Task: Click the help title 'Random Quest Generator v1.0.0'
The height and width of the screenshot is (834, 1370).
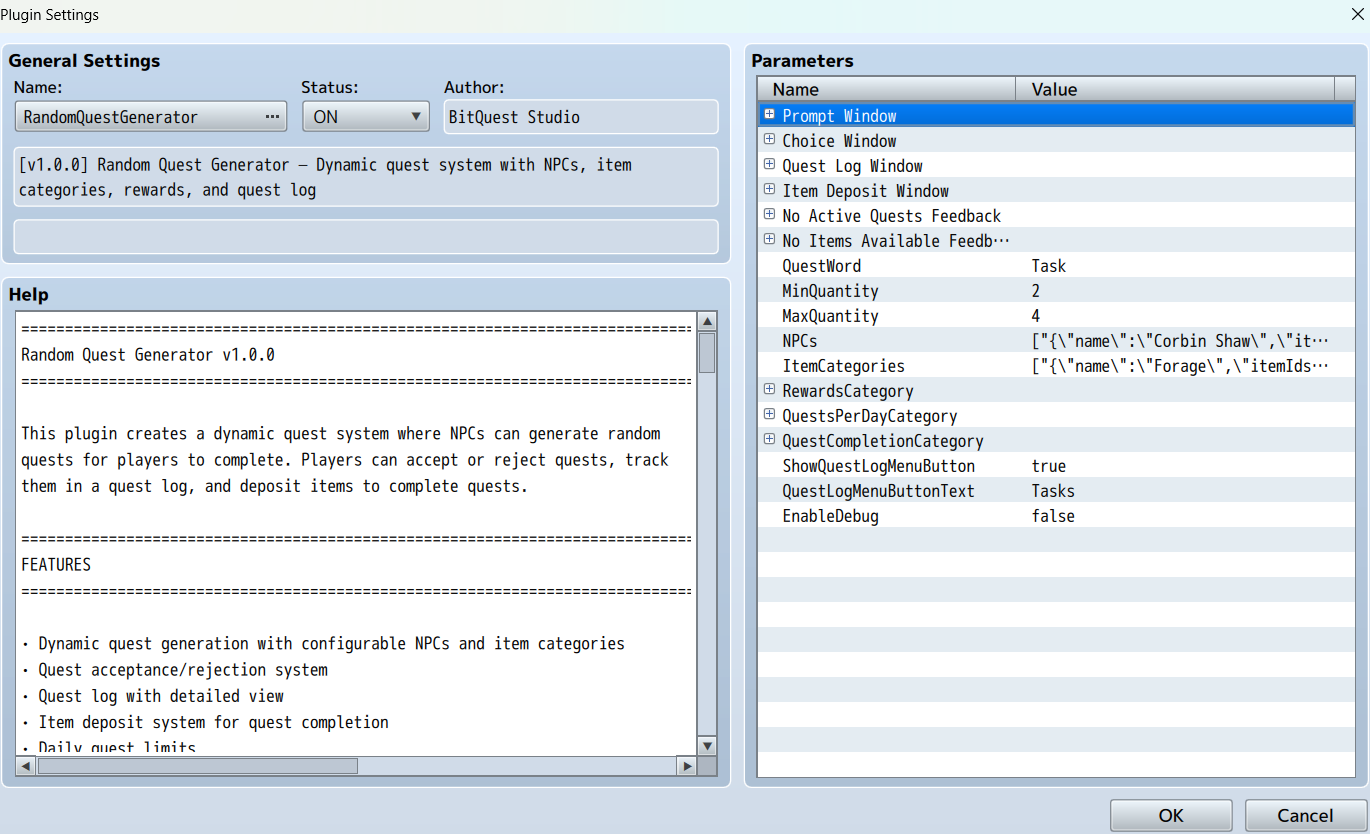Action: click(148, 355)
